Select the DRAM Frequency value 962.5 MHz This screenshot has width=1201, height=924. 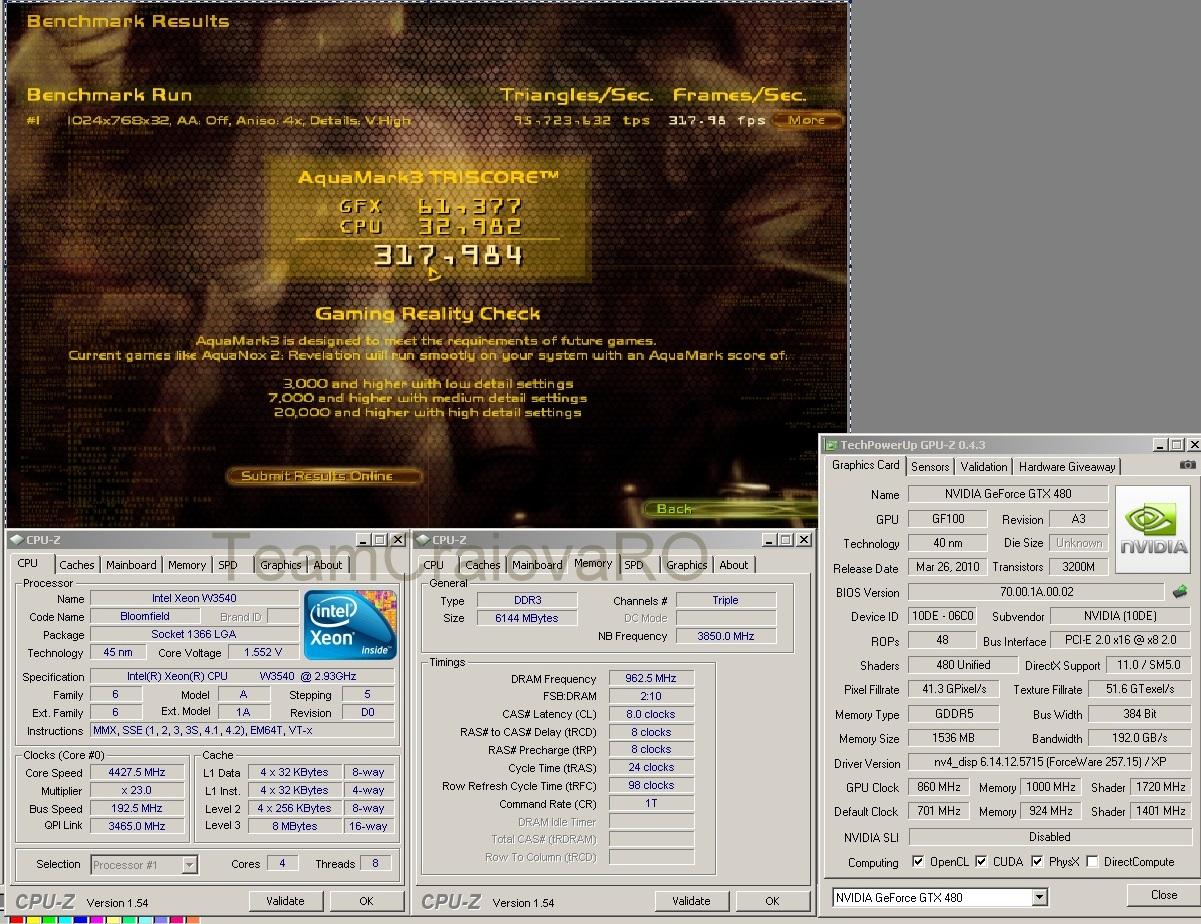pyautogui.click(x=651, y=678)
